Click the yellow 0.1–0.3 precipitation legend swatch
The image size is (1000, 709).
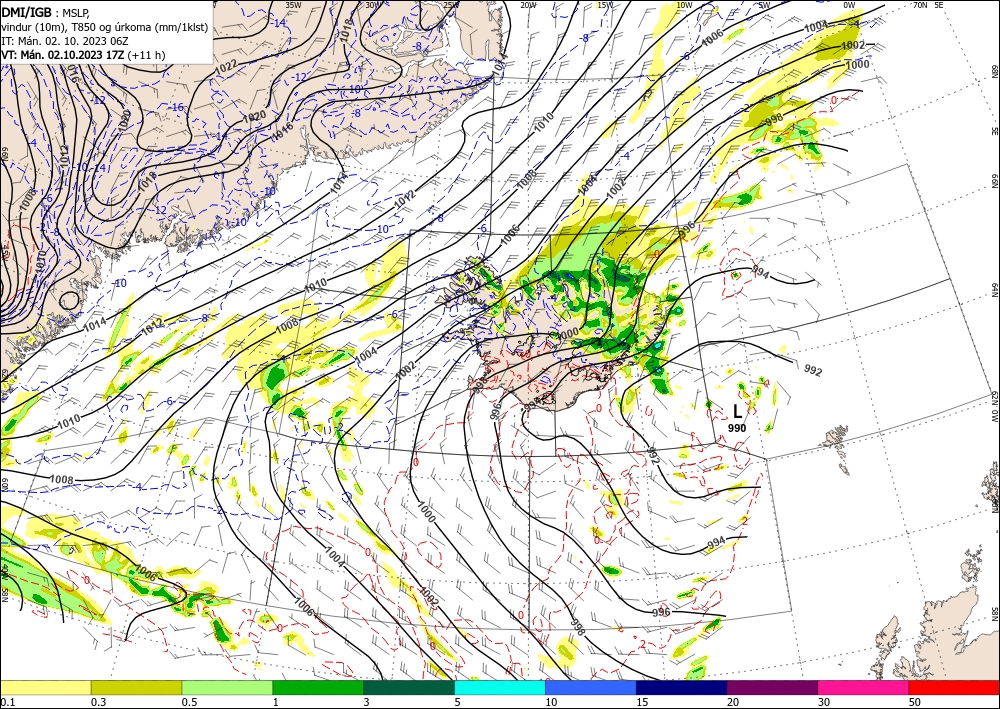click(45, 687)
